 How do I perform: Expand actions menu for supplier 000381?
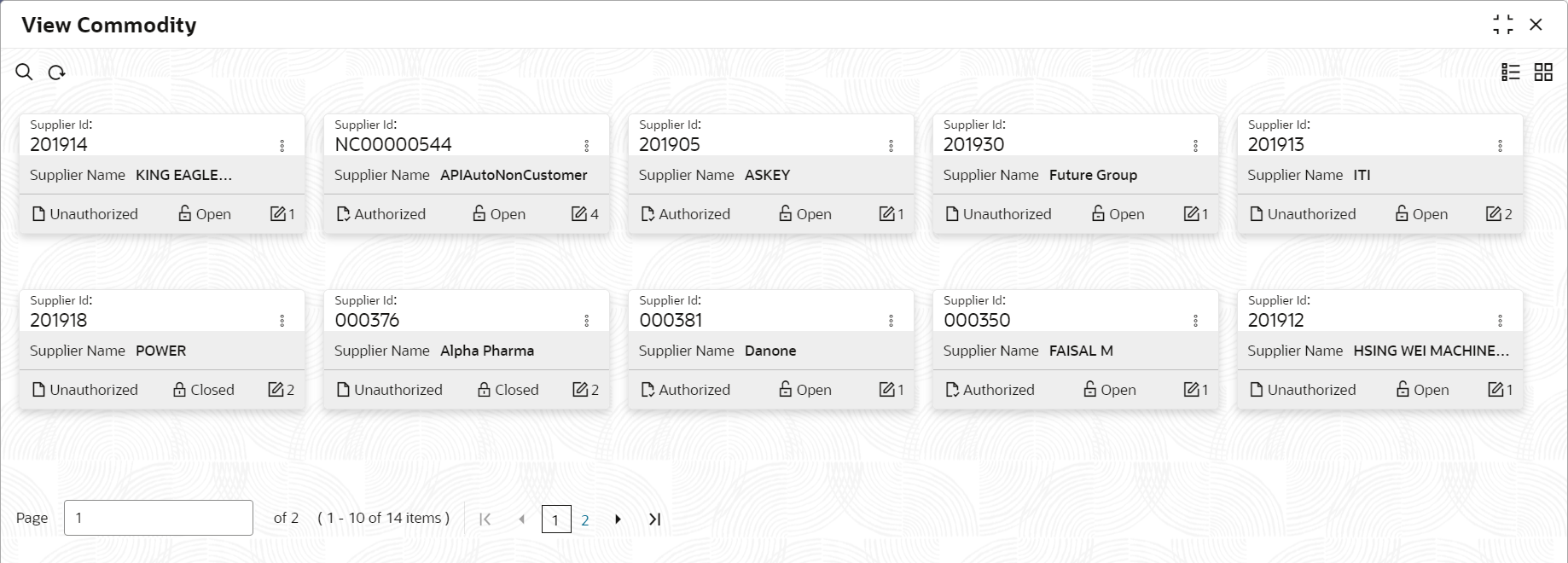click(891, 321)
